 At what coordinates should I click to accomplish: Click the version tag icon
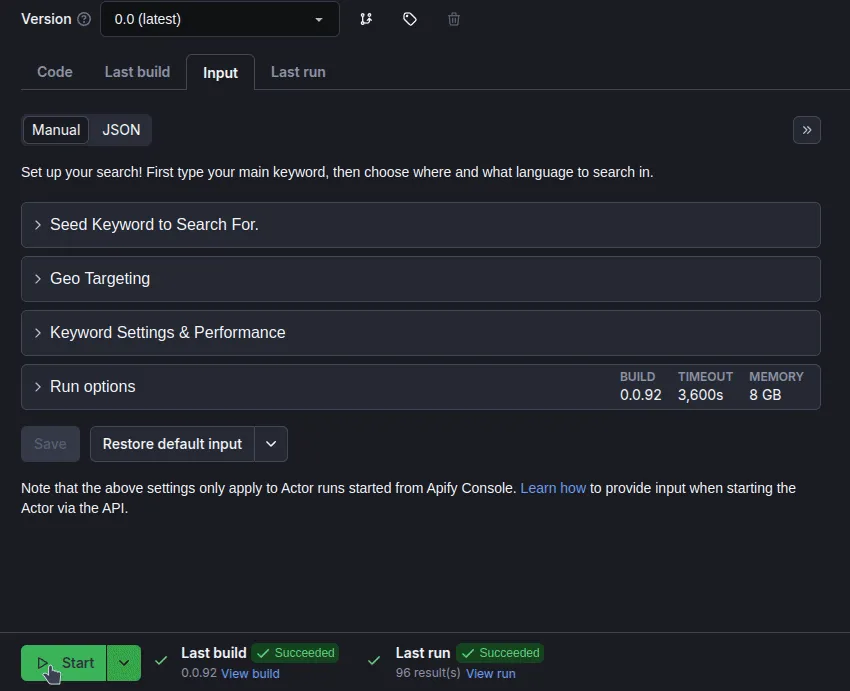click(x=410, y=20)
